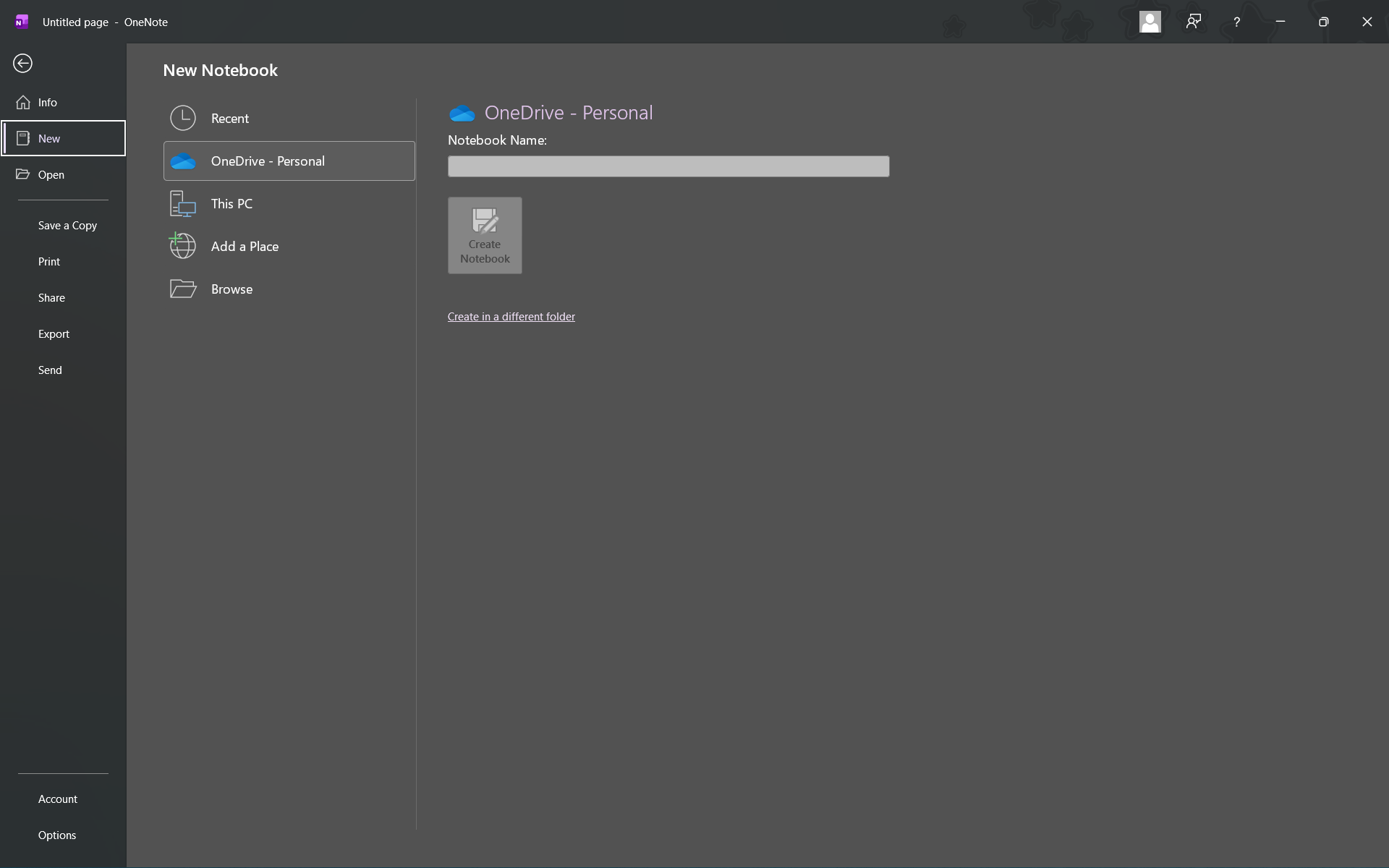
Task: Click Send in the sidebar
Action: point(63,370)
